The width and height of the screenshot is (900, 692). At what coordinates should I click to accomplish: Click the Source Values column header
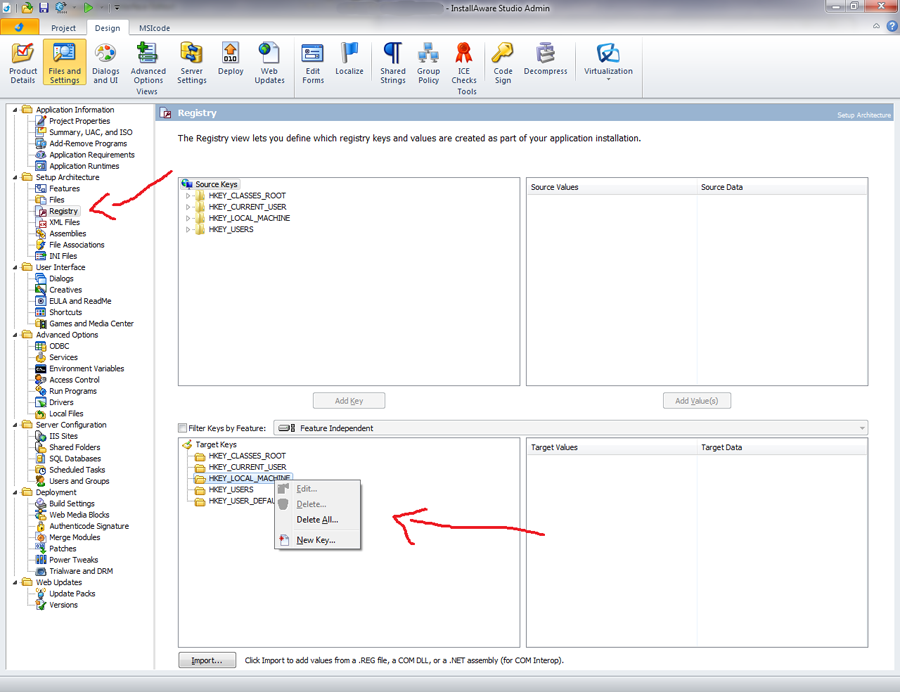pos(612,187)
